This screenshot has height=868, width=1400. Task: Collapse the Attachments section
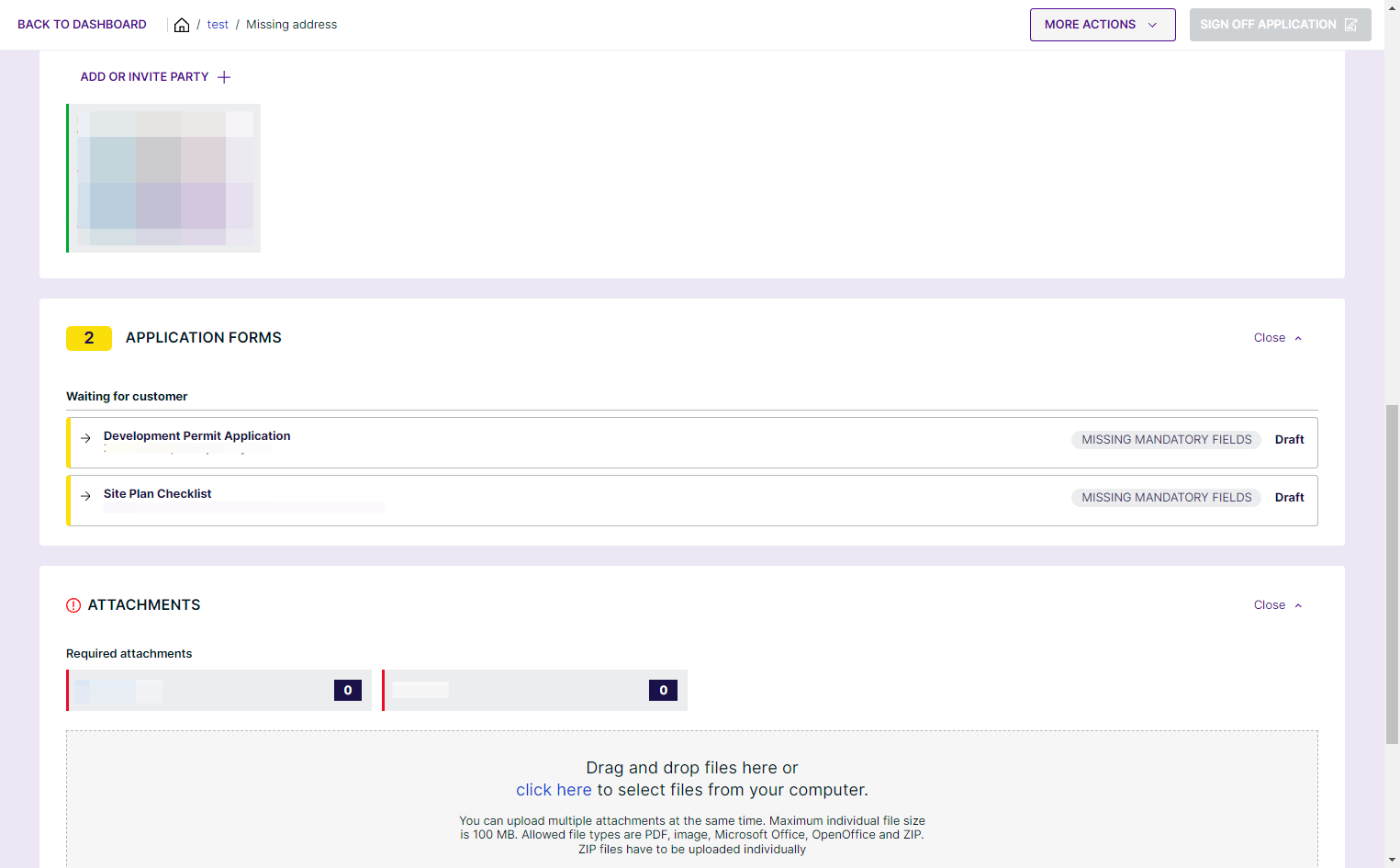click(x=1278, y=605)
